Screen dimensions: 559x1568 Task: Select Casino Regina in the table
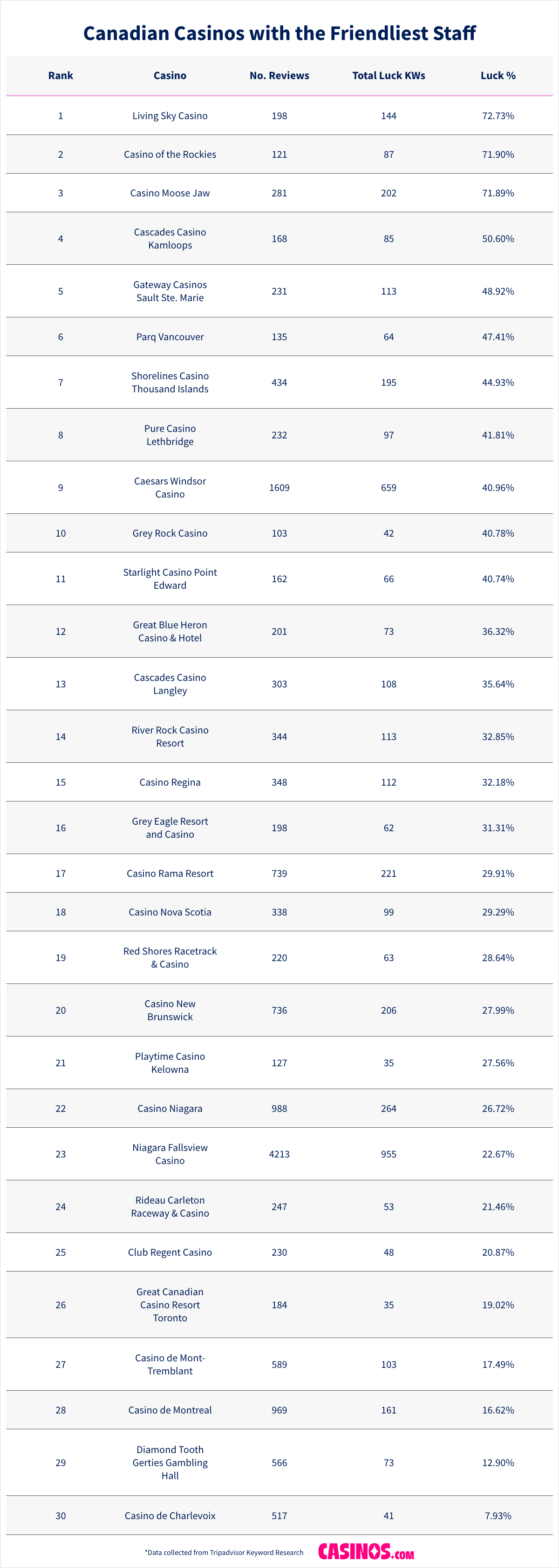click(x=170, y=782)
